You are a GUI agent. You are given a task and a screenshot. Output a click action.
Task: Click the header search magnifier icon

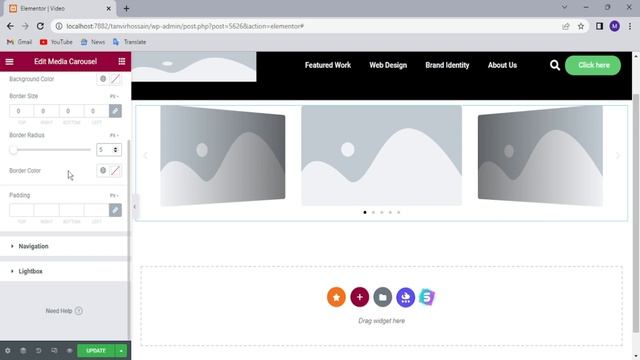click(x=555, y=65)
